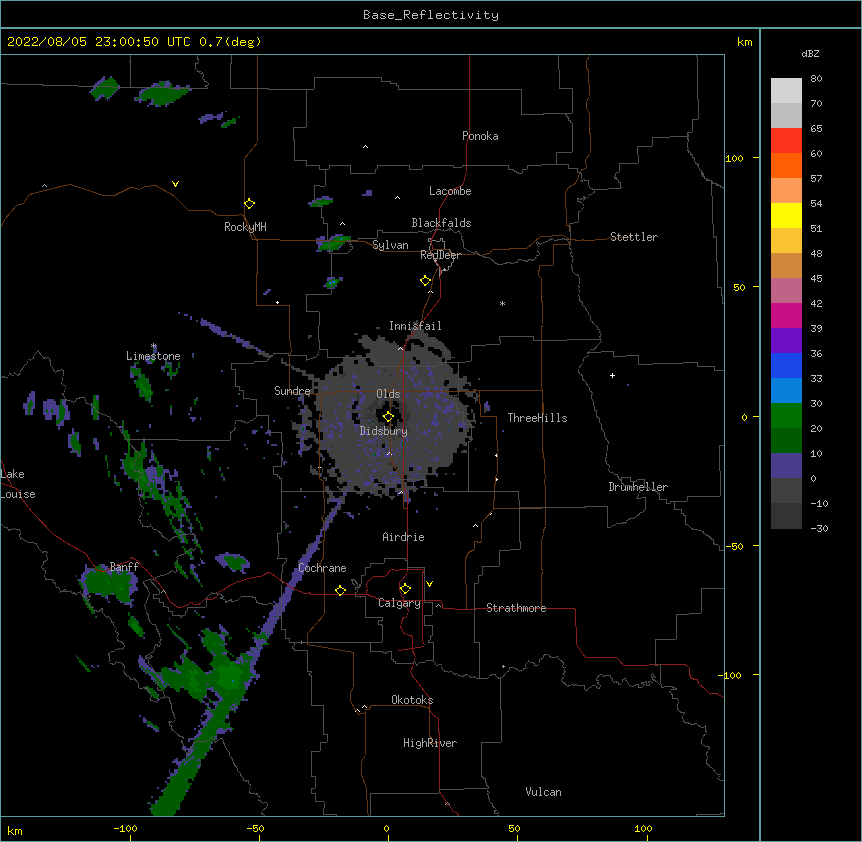Screen dimensions: 862x842
Task: Click the Okotoks label on the map
Action: [412, 700]
